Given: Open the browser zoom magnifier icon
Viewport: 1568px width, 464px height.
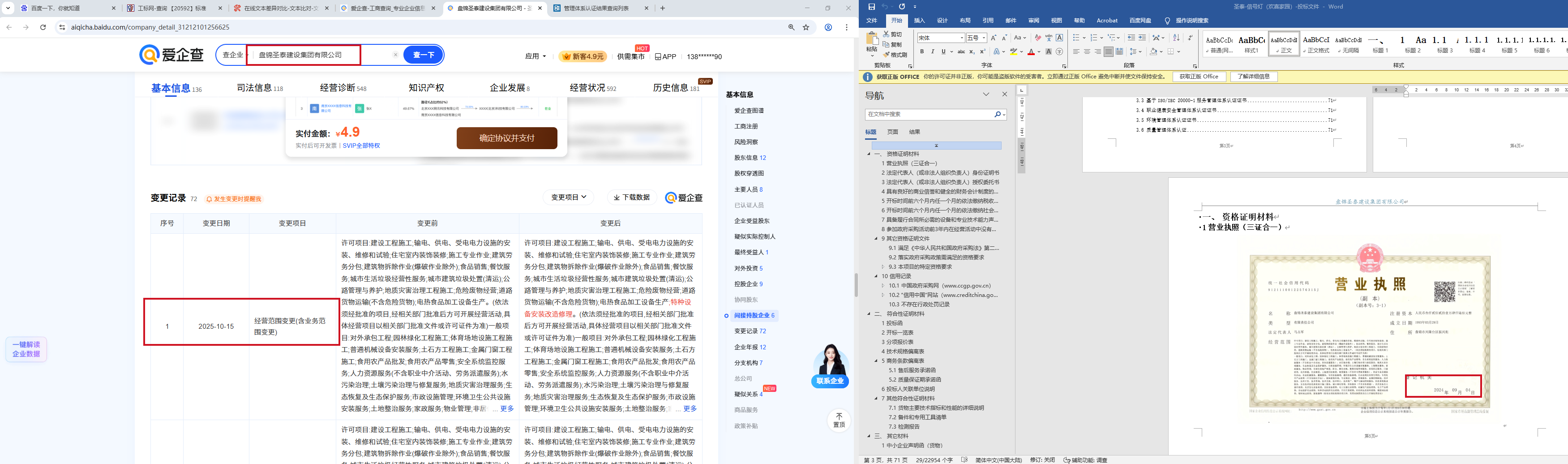Looking at the screenshot, I should (x=791, y=27).
